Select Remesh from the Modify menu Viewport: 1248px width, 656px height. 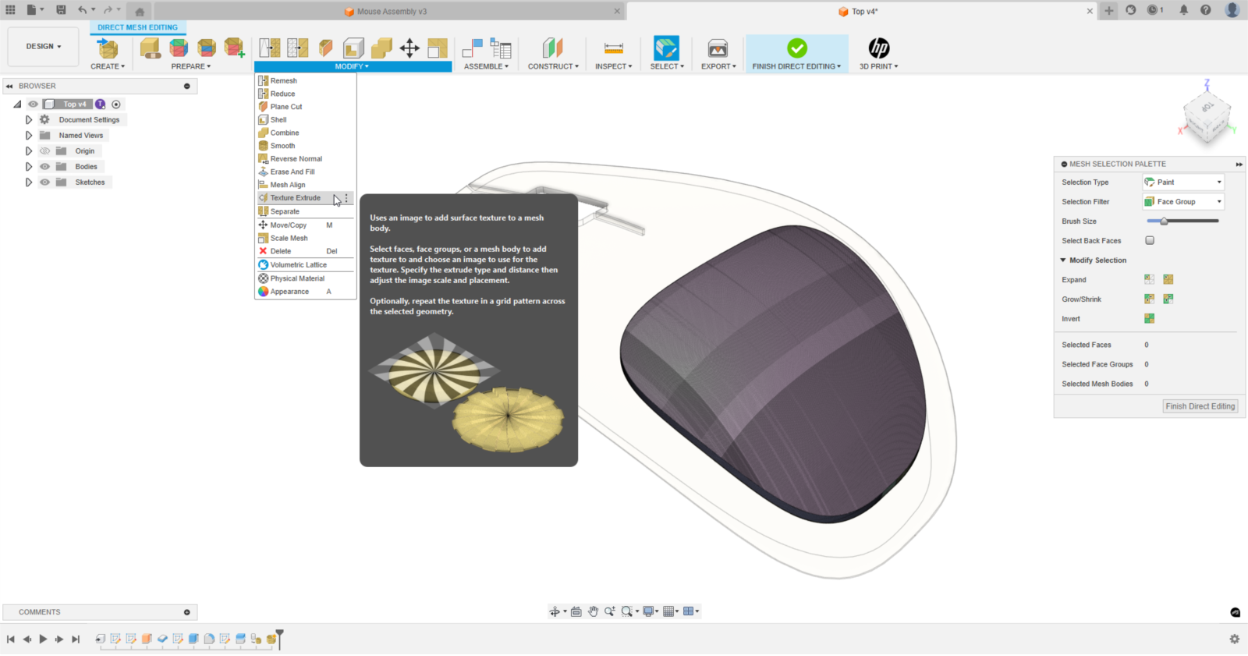(x=305, y=81)
